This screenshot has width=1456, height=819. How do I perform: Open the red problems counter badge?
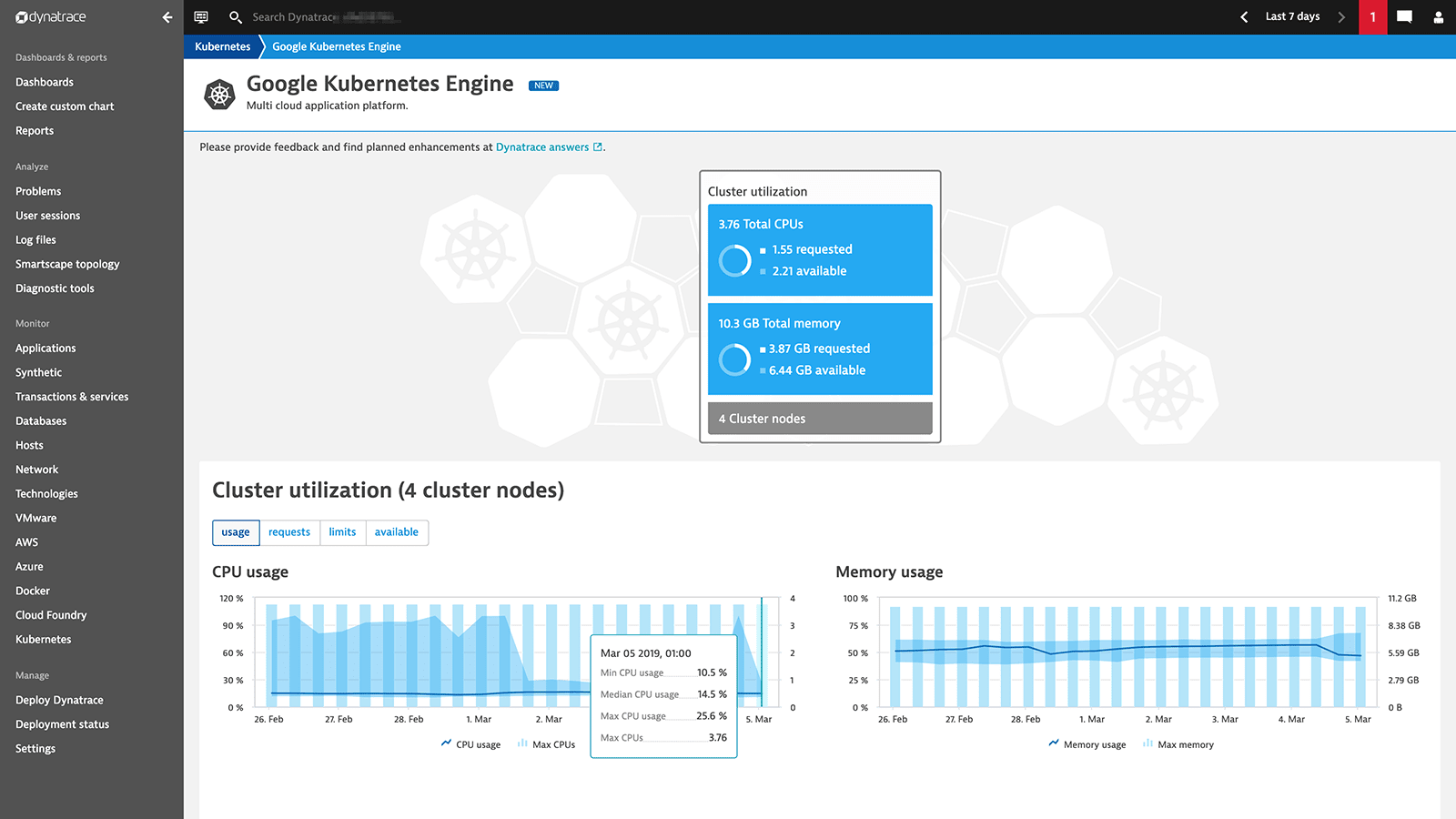click(x=1372, y=17)
